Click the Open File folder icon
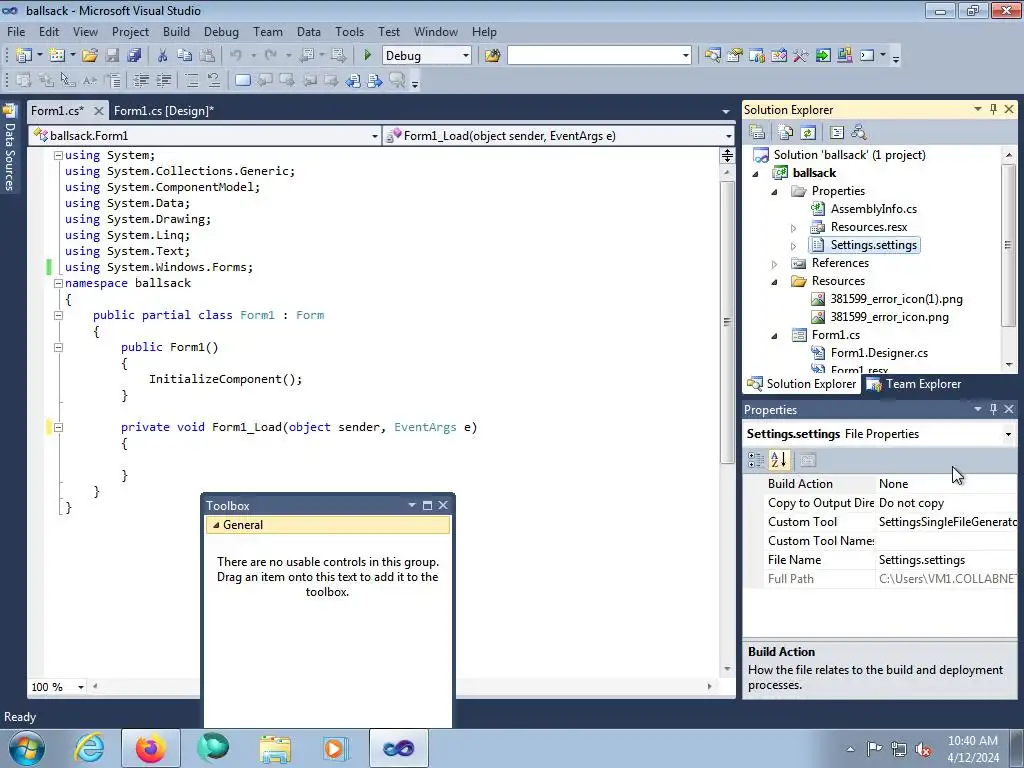This screenshot has height=768, width=1024. [x=90, y=56]
